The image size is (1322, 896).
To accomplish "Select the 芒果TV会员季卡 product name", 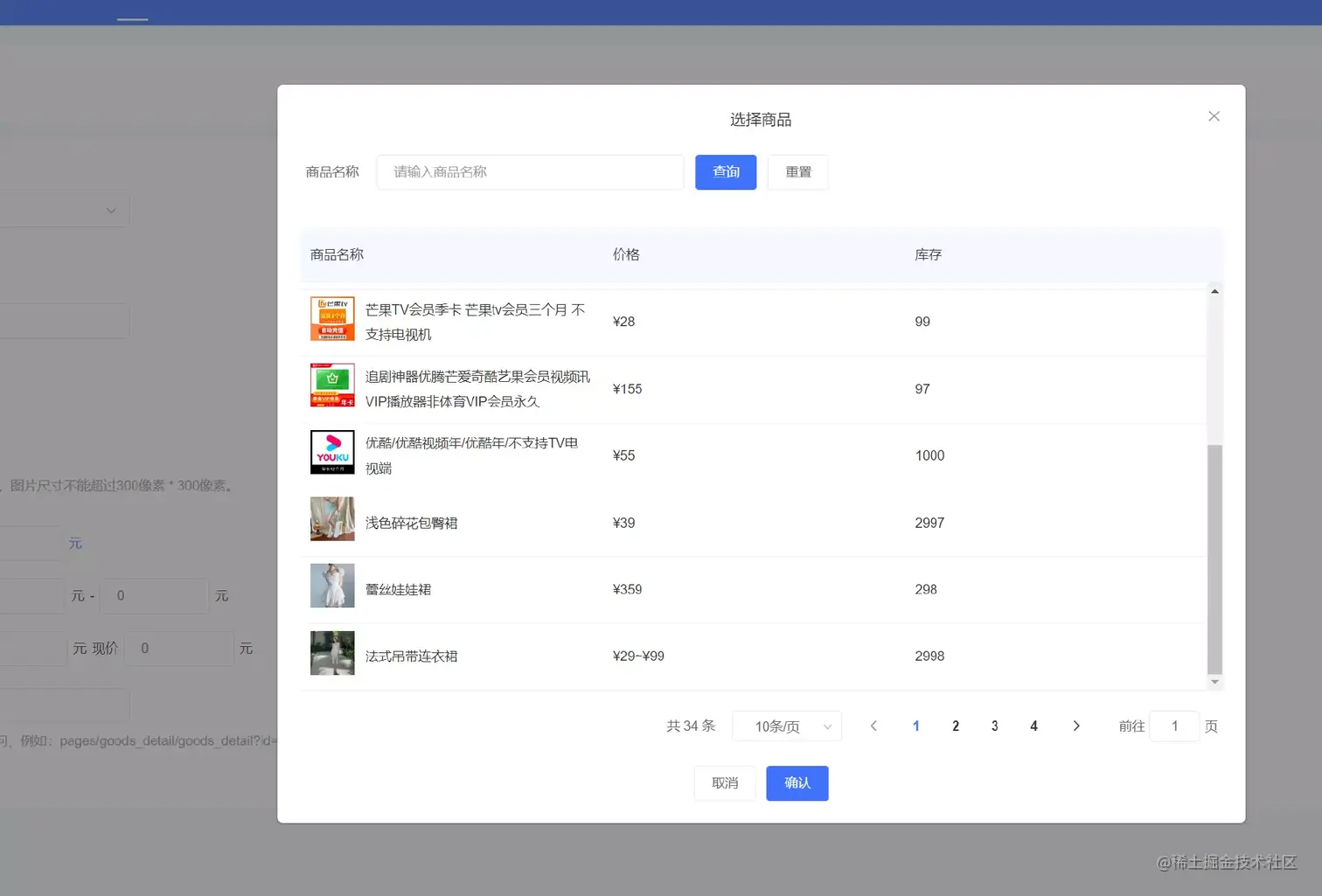I will click(476, 322).
